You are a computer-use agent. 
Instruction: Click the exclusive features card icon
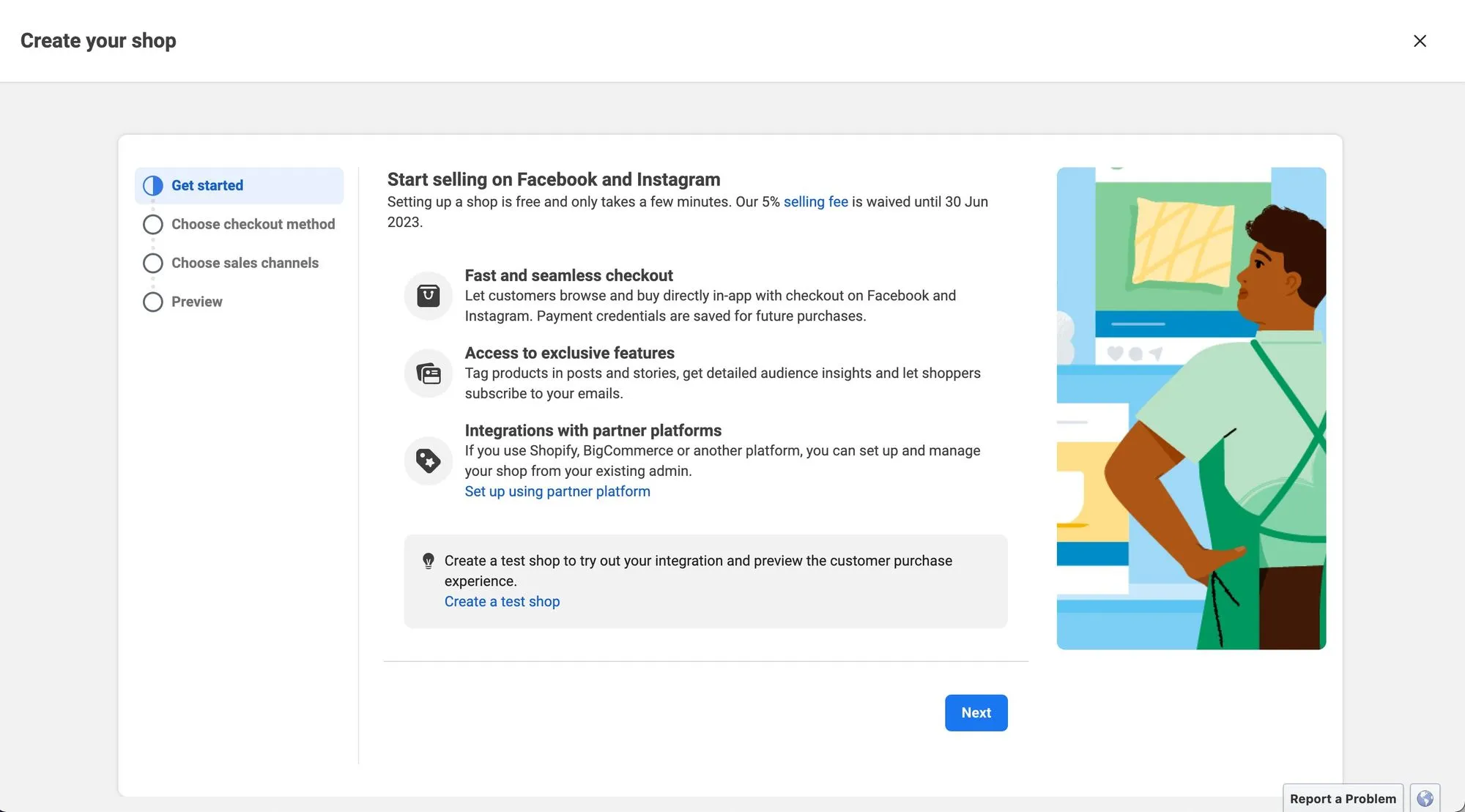429,373
